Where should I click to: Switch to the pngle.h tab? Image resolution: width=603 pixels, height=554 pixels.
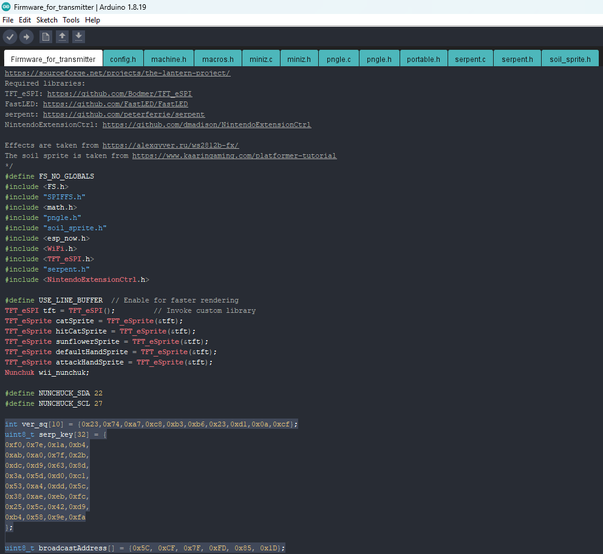pyautogui.click(x=379, y=59)
